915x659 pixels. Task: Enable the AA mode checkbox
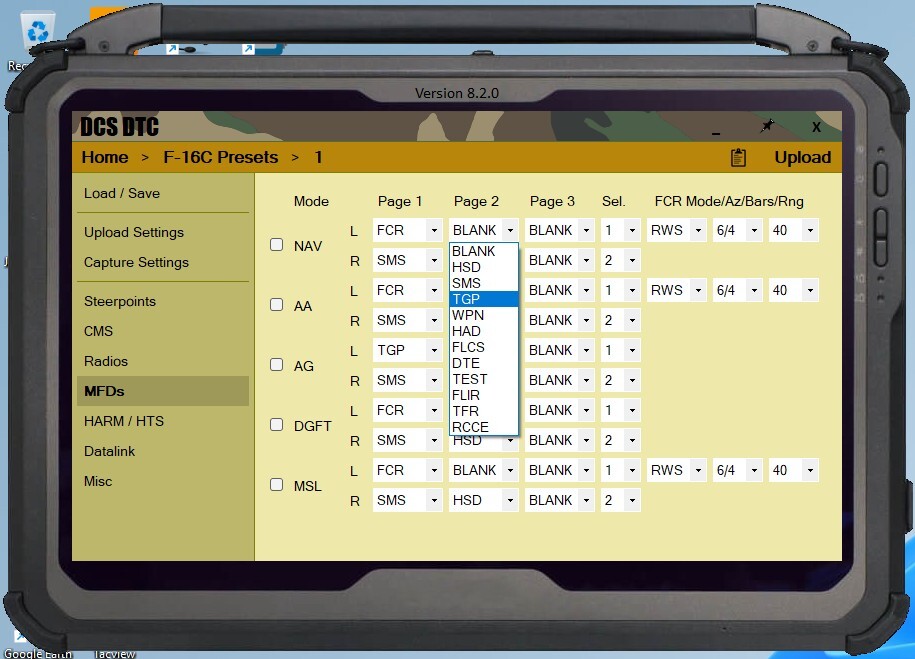click(x=277, y=305)
